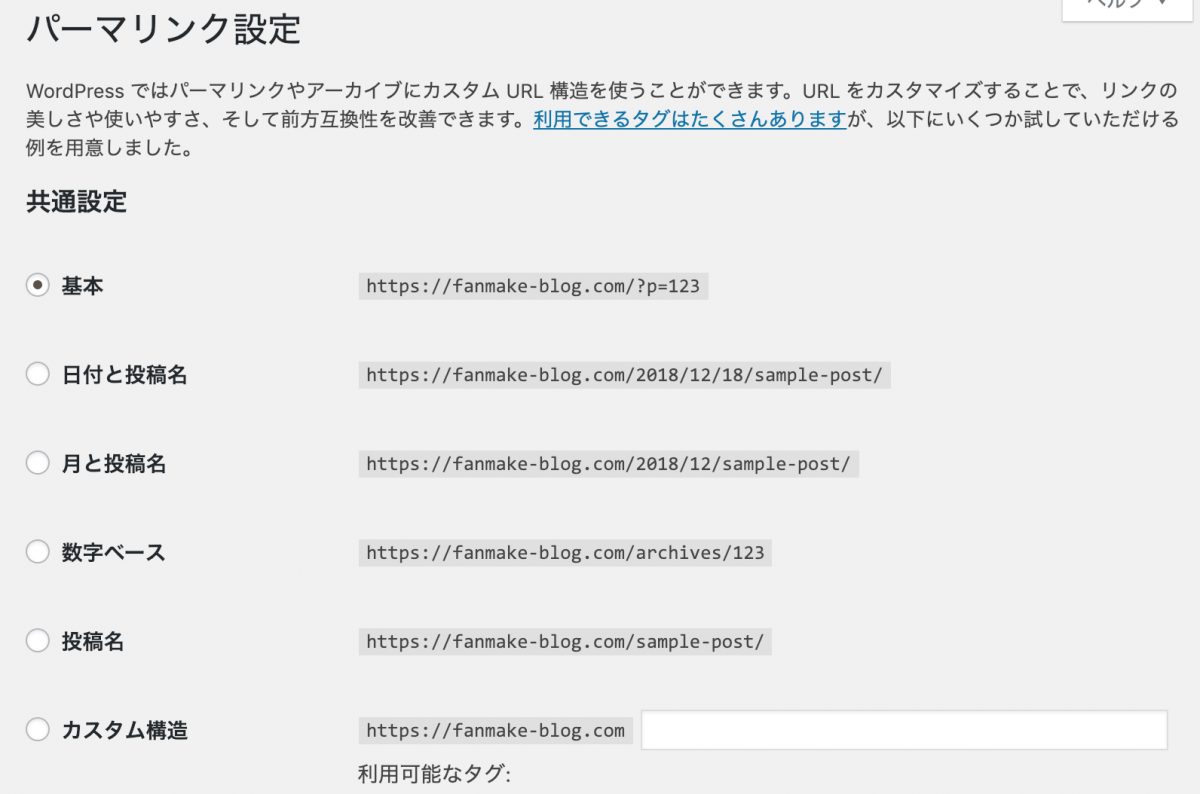Image resolution: width=1200 pixels, height=794 pixels.
Task: Click the fanmake-blog.com/sample-post/ example URL
Action: coord(565,642)
